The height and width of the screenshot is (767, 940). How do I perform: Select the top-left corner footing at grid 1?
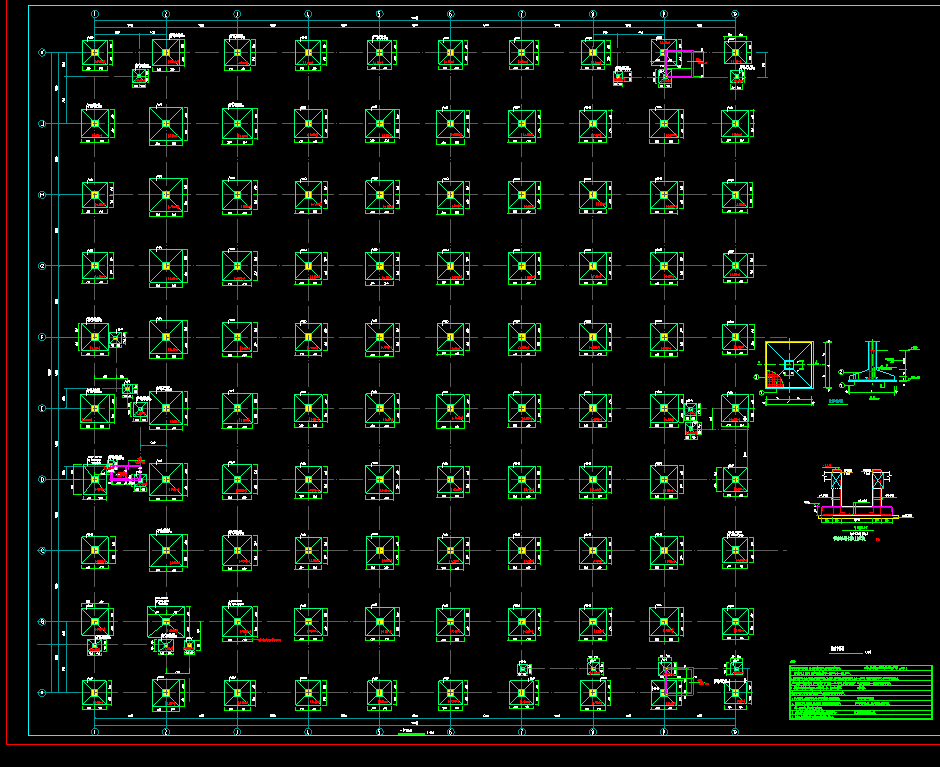pos(96,54)
